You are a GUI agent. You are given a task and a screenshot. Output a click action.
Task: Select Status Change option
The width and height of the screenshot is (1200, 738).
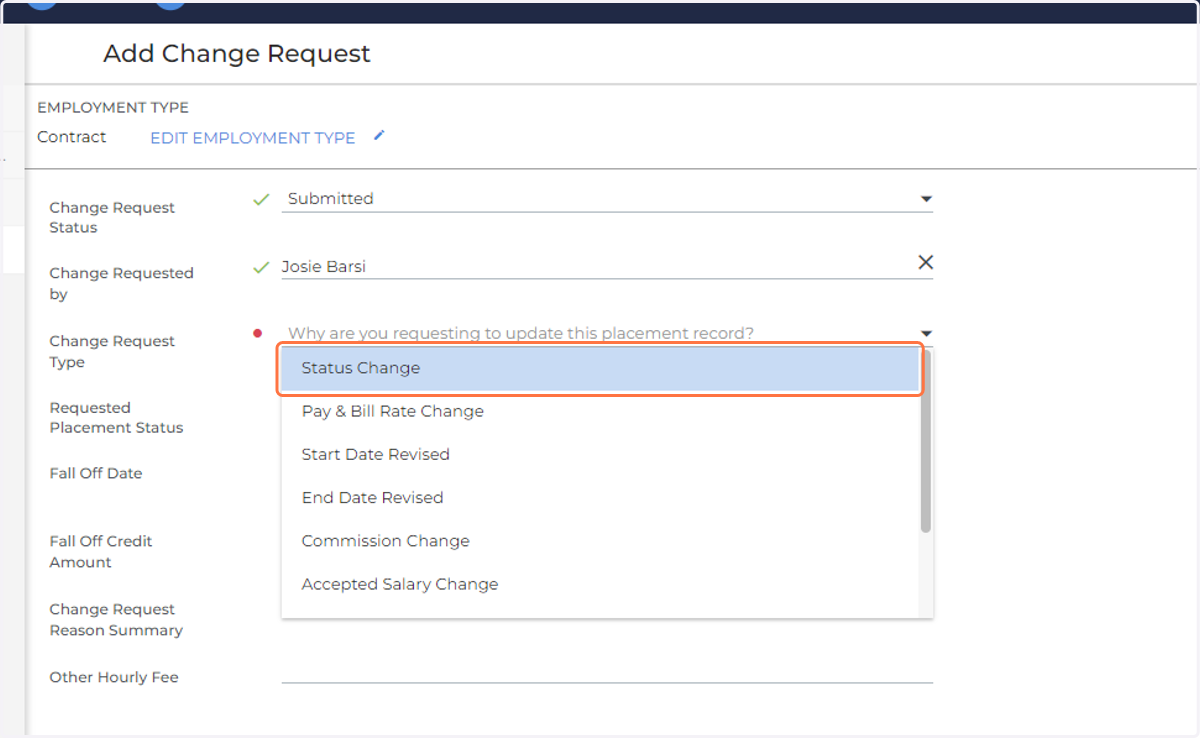[600, 369]
